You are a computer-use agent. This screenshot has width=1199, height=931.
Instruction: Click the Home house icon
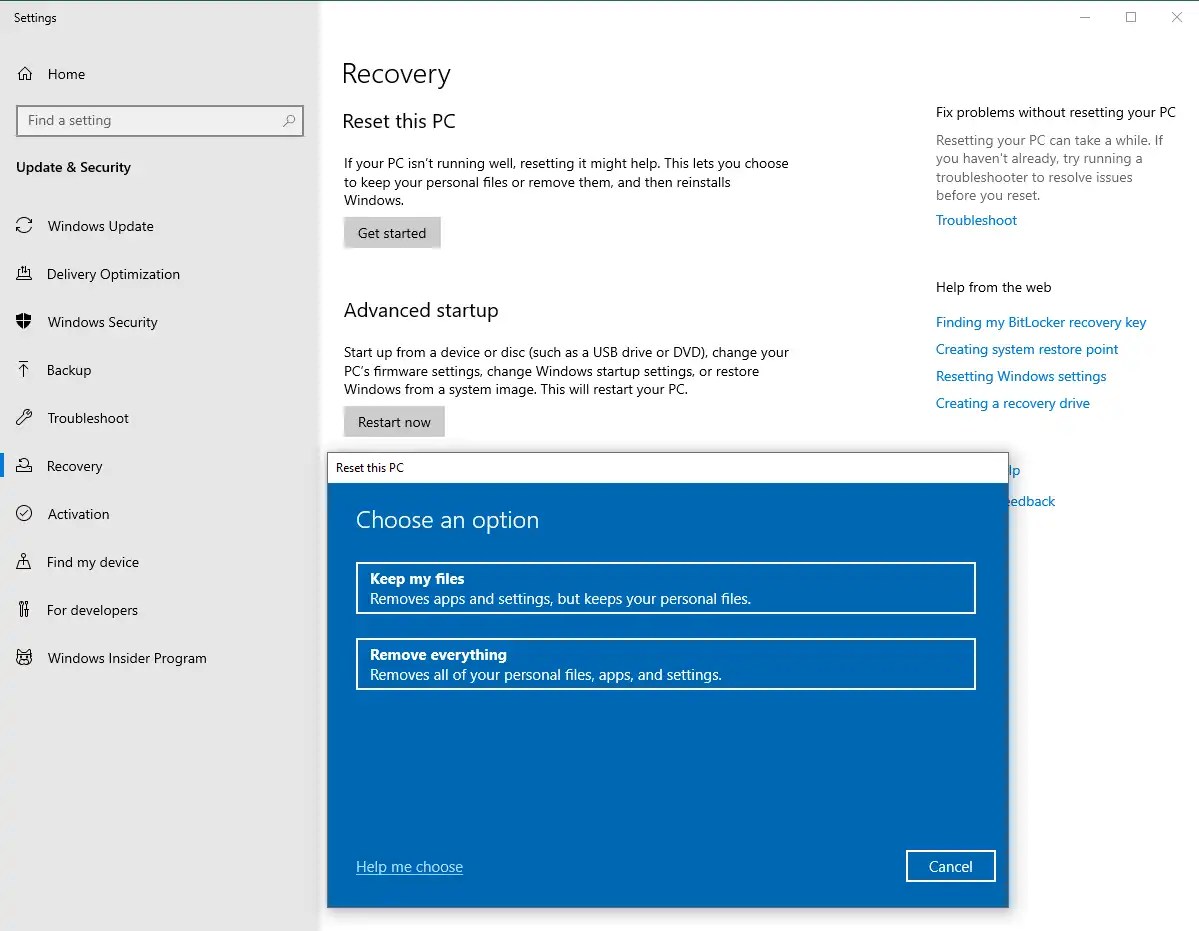tap(24, 73)
